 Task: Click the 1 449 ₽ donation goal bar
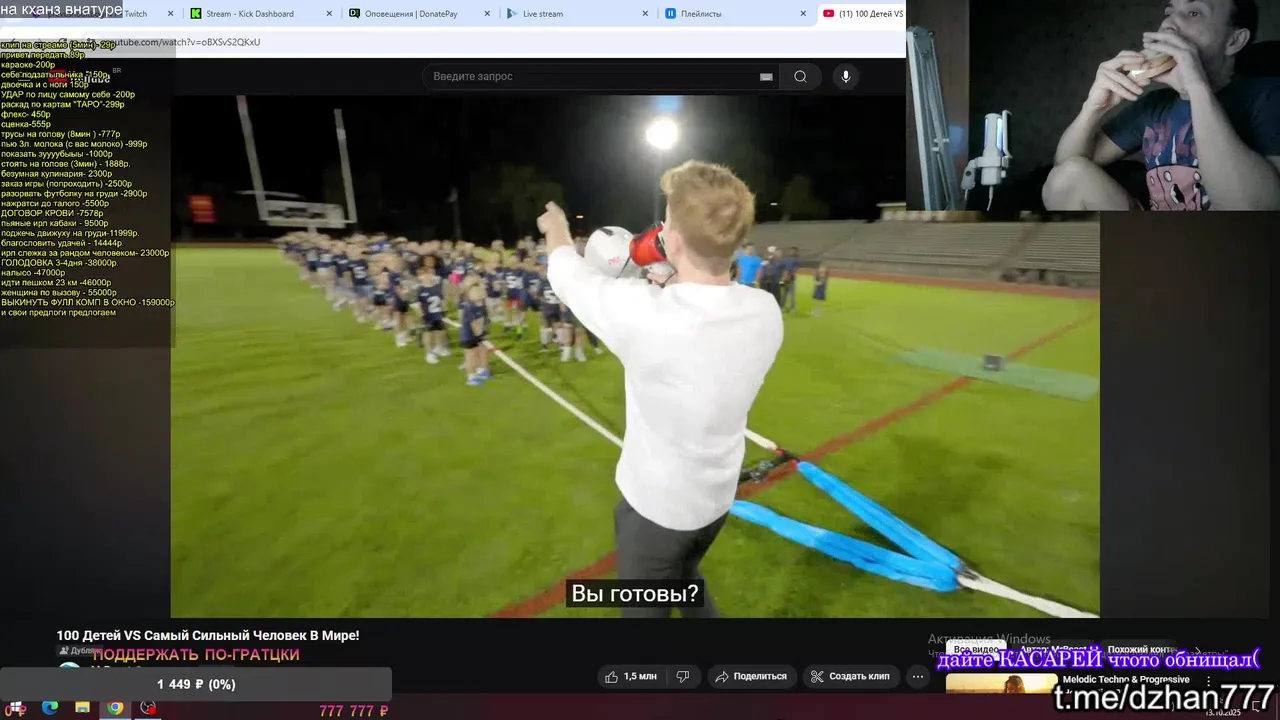[196, 685]
